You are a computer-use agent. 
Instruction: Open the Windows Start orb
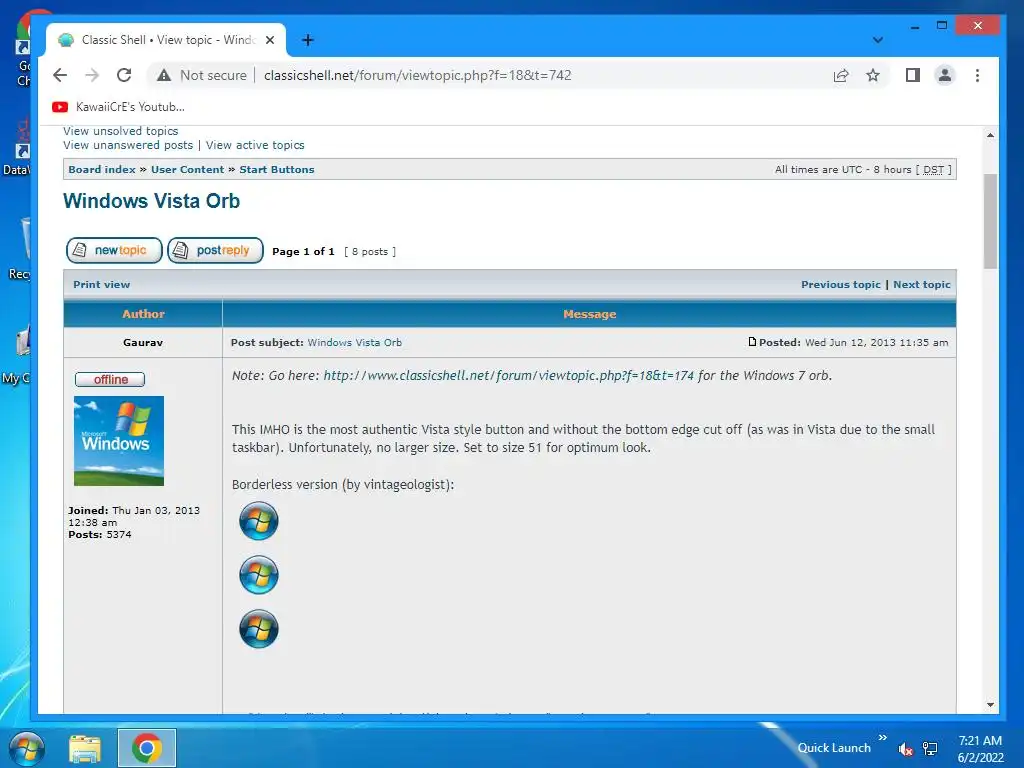(26, 748)
